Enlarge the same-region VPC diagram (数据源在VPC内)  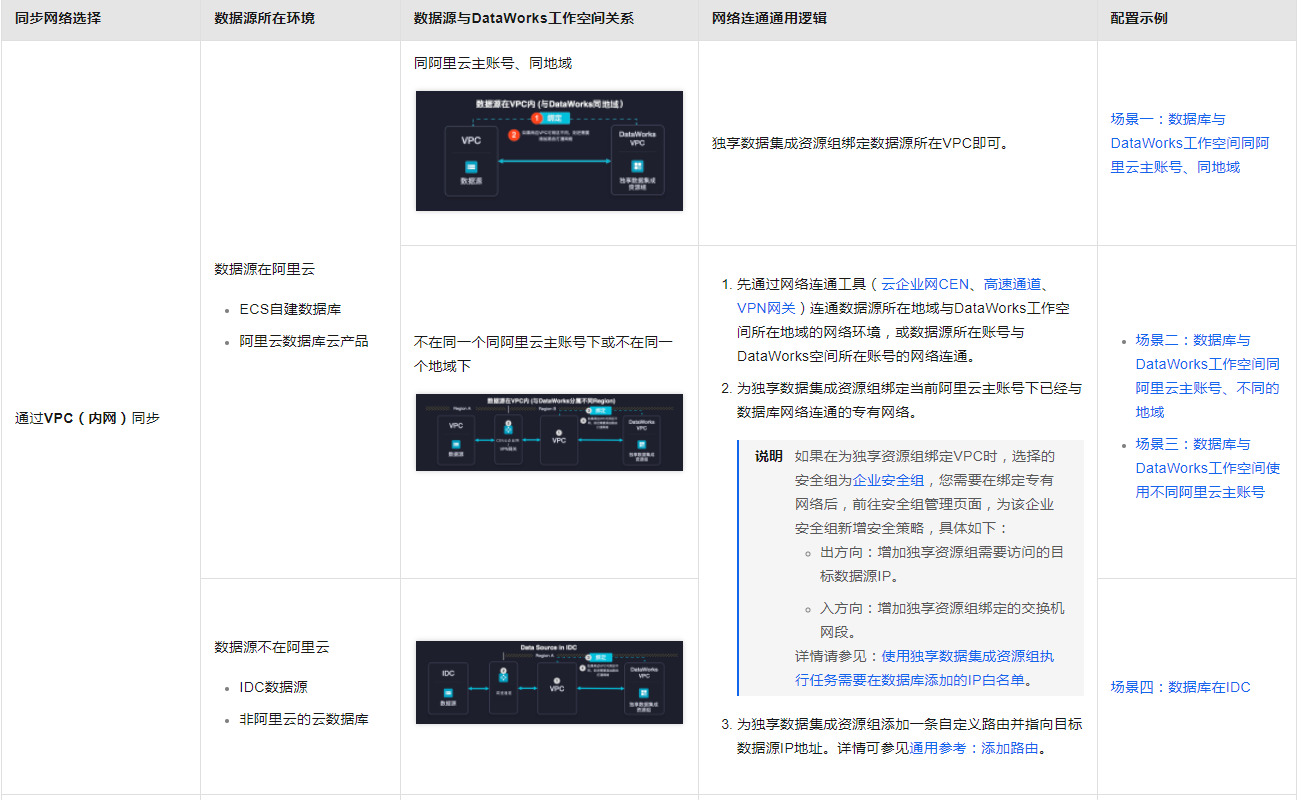click(549, 151)
